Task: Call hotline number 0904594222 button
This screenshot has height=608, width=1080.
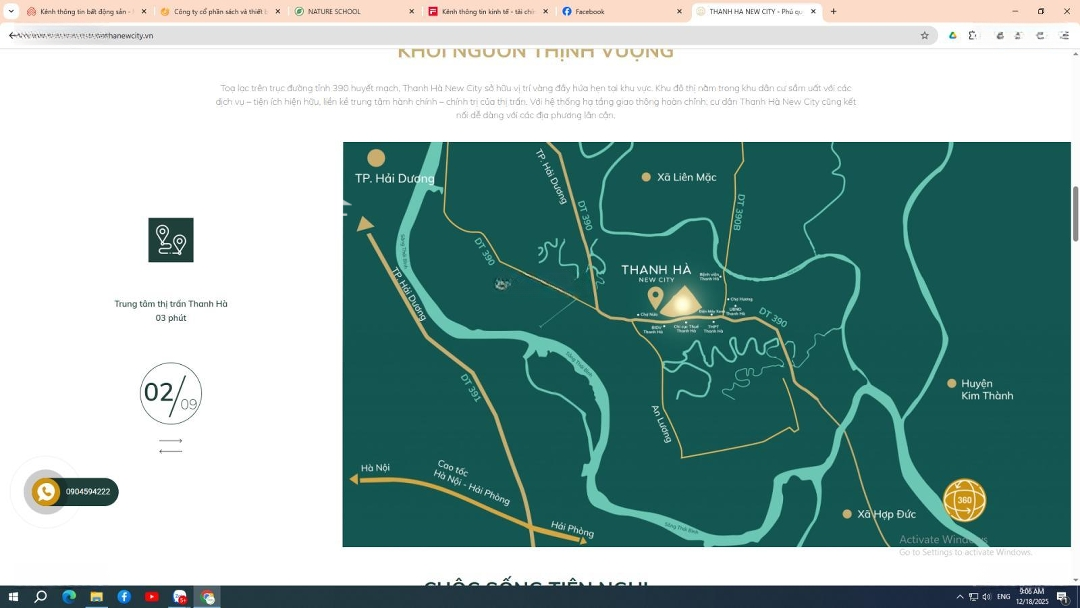Action: click(x=88, y=492)
